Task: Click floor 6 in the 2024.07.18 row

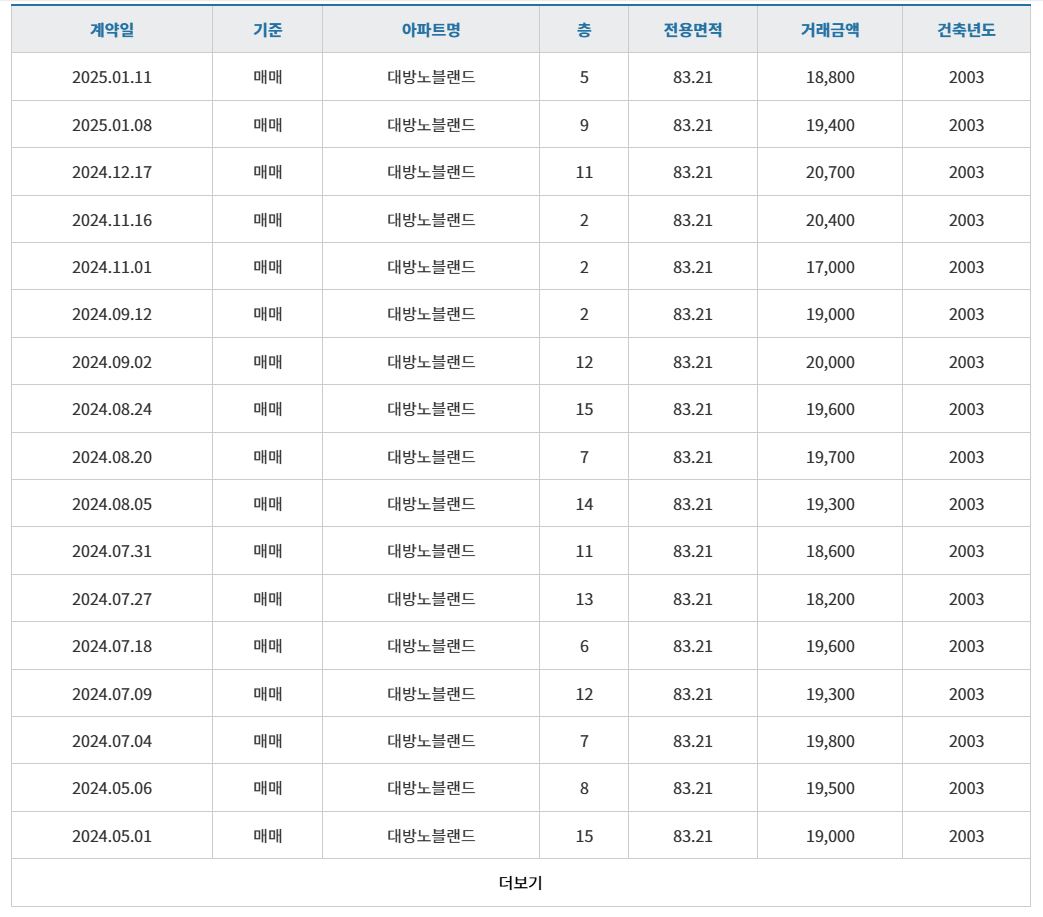Action: 584,646
